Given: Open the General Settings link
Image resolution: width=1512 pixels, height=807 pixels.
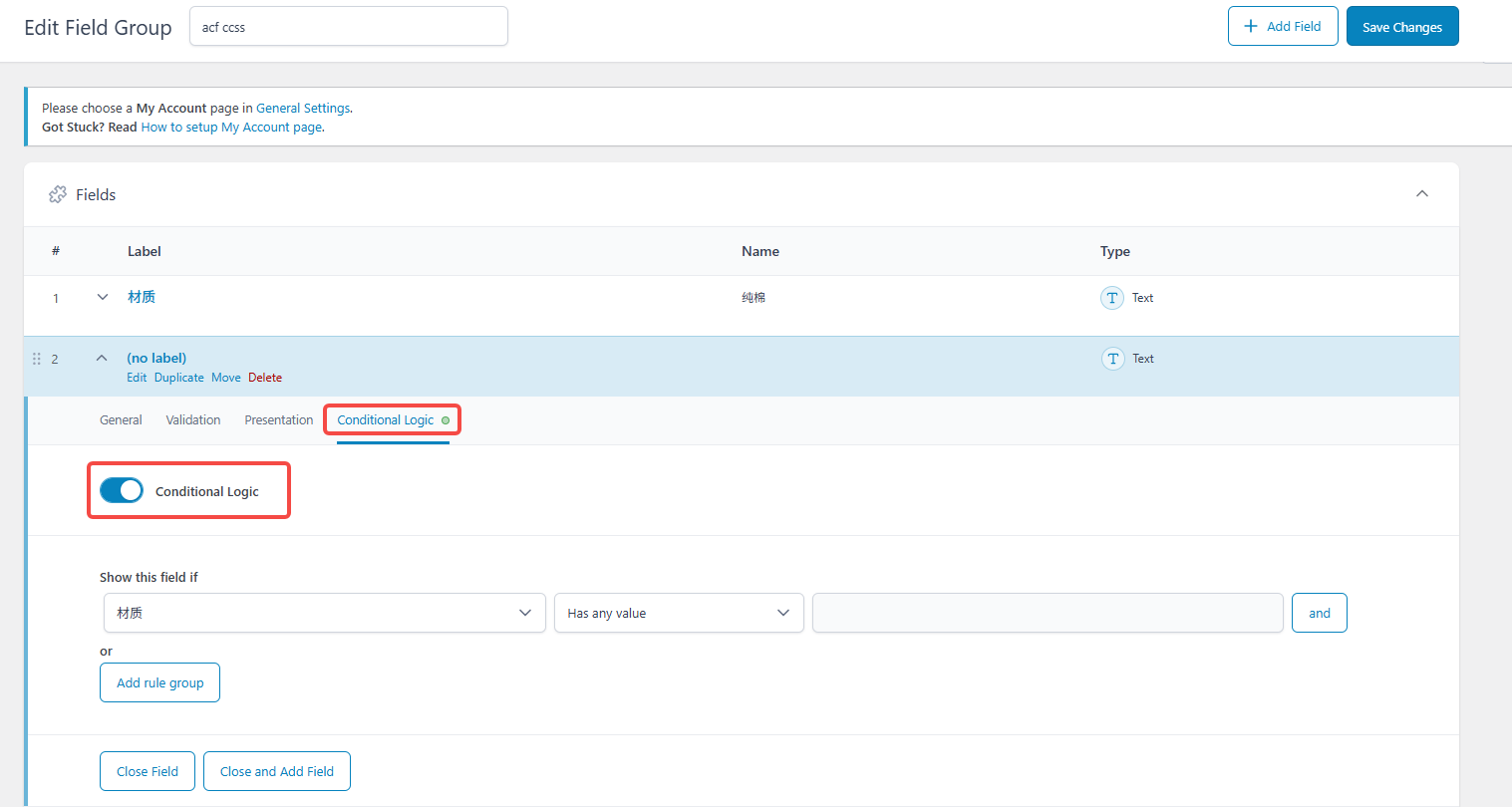Looking at the screenshot, I should [x=303, y=108].
